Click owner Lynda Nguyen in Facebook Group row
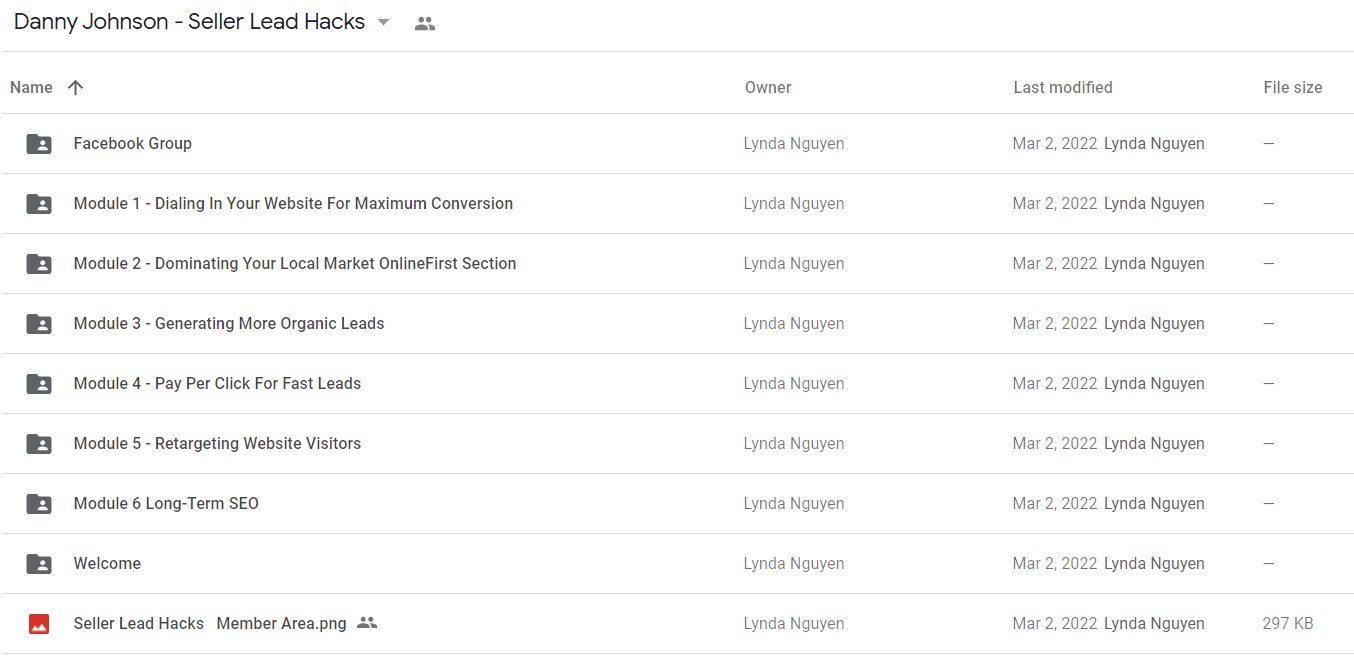Image resolution: width=1354 pixels, height=656 pixels. tap(794, 143)
